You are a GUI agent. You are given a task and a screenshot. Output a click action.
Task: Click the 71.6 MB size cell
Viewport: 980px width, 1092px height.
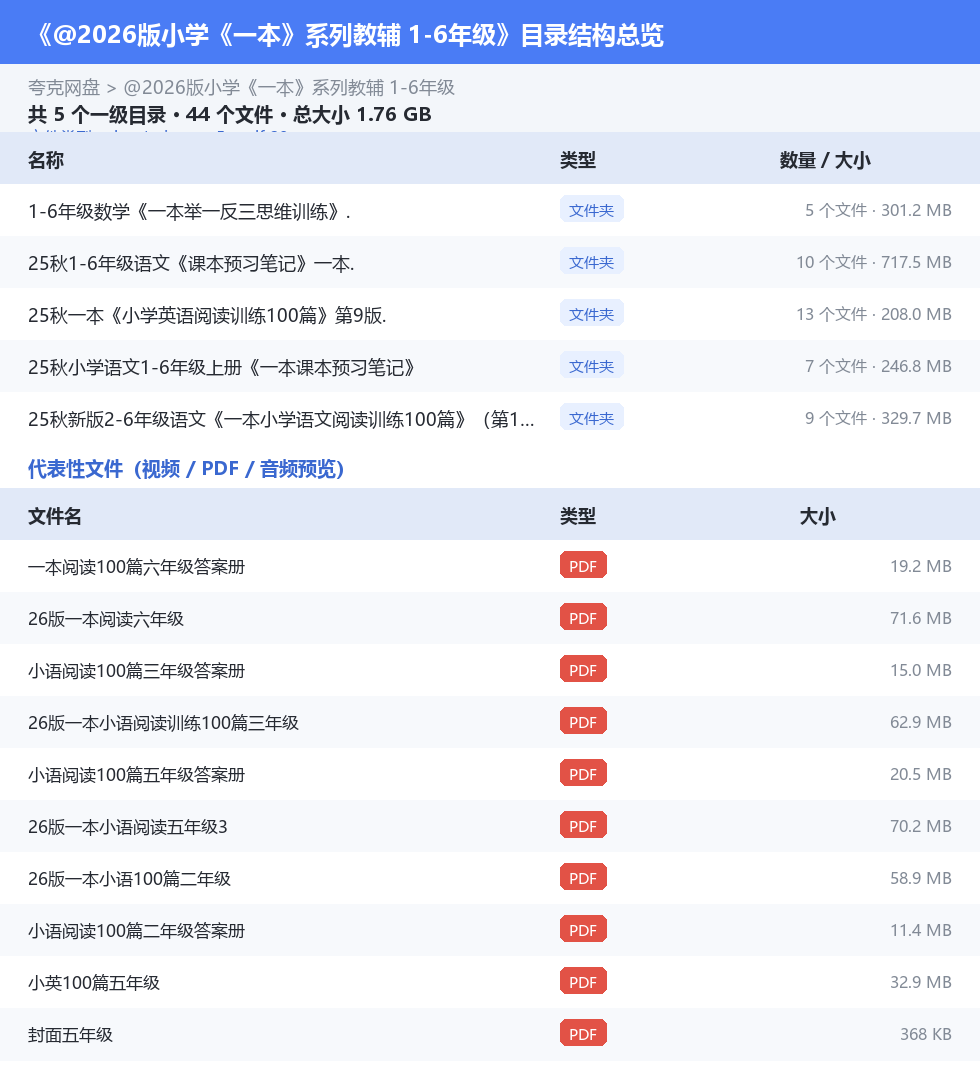point(921,618)
